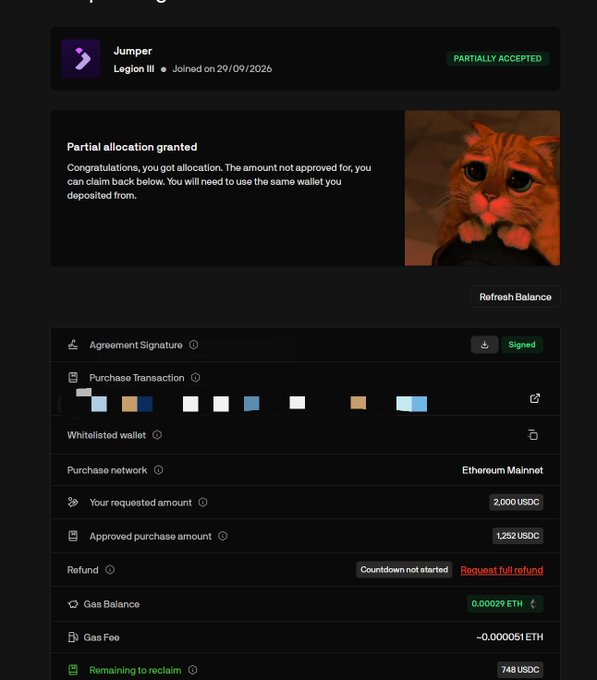The width and height of the screenshot is (597, 680).
Task: Click the Refresh Balance button
Action: coord(515,297)
